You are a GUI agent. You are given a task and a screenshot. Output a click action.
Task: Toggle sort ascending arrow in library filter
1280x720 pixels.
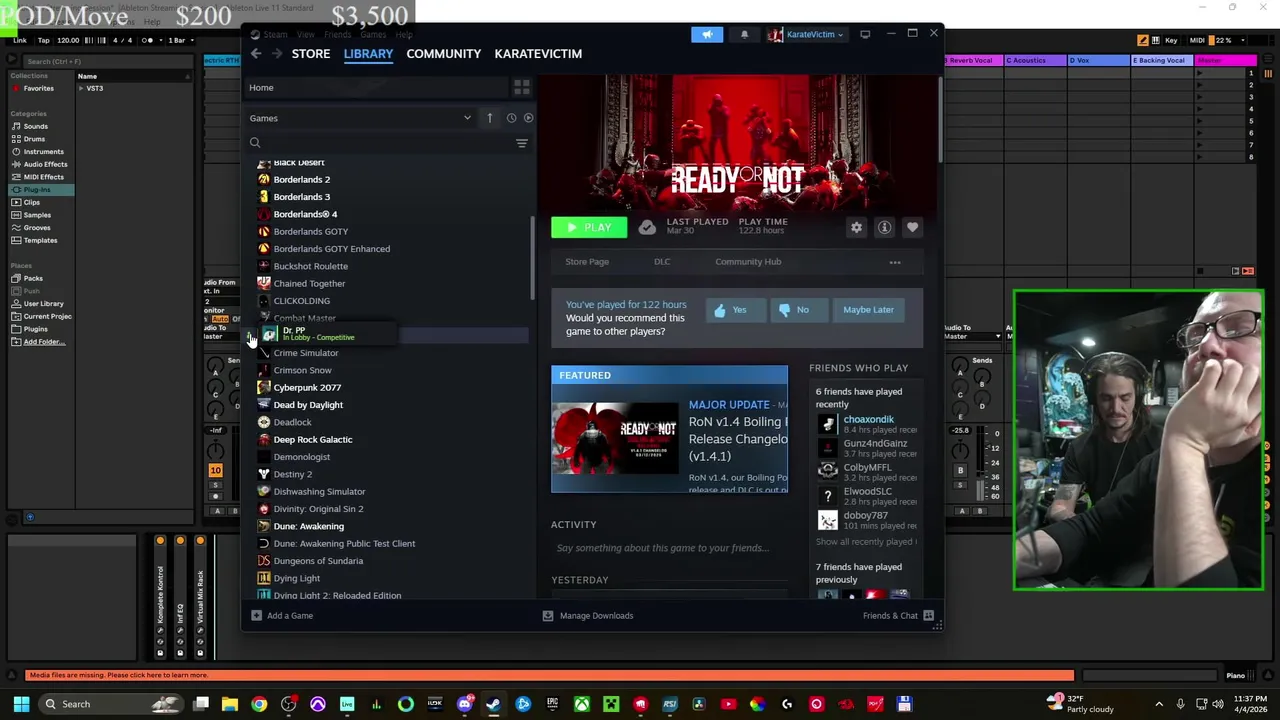point(489,118)
